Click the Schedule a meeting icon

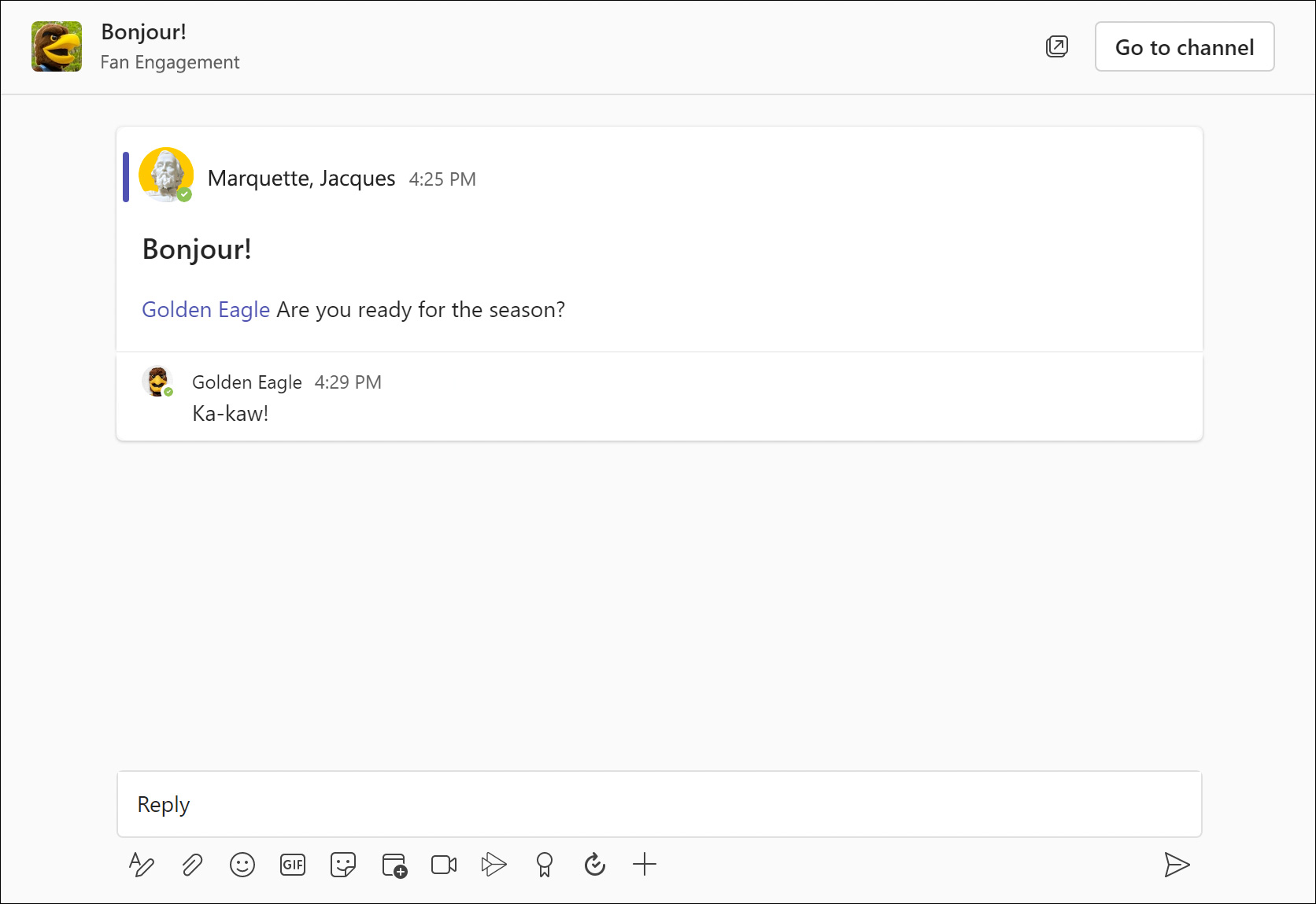click(x=394, y=865)
